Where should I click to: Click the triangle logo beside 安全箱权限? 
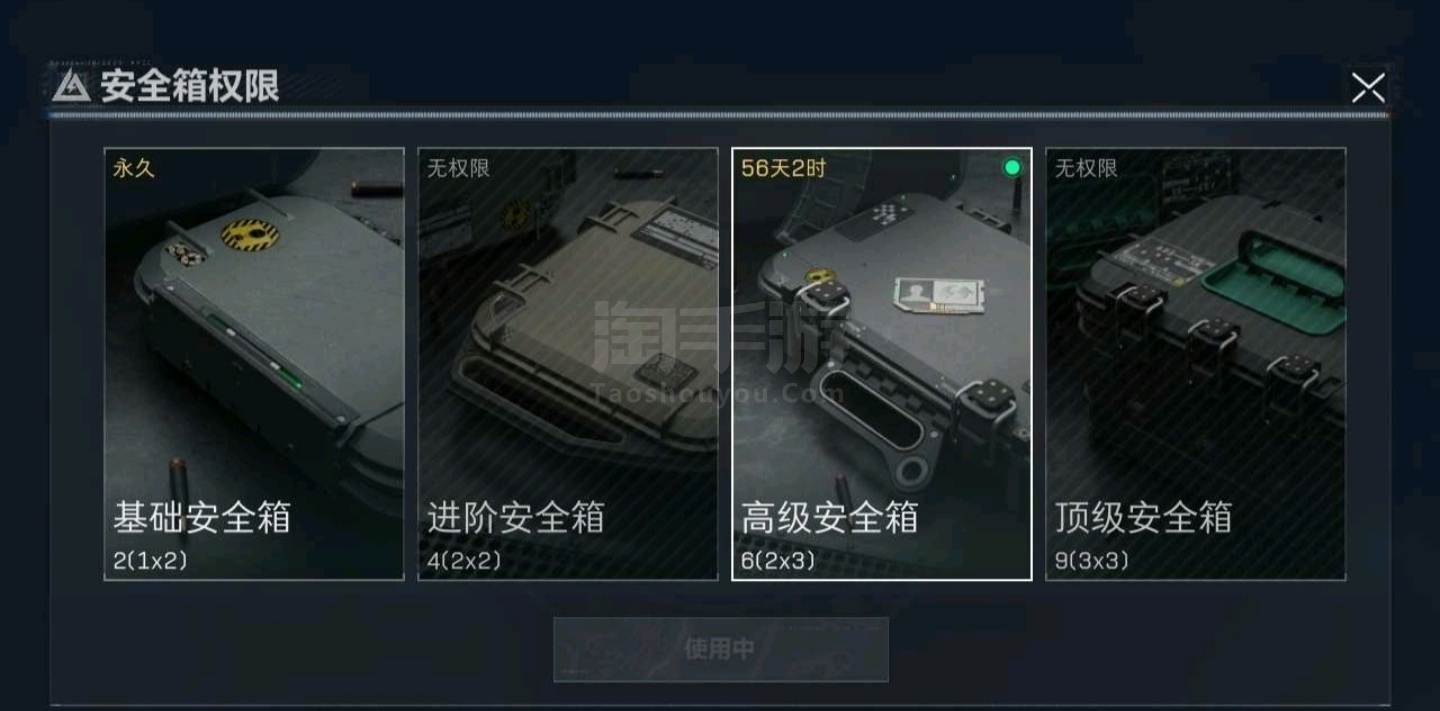tap(70, 86)
